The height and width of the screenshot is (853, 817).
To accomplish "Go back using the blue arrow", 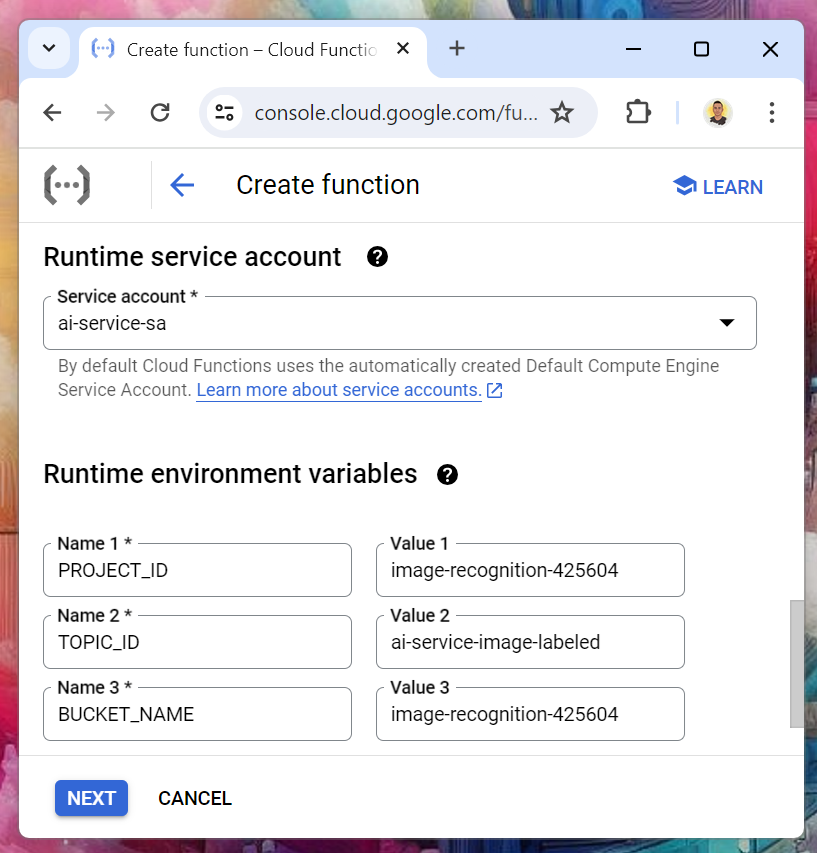I will [x=182, y=185].
